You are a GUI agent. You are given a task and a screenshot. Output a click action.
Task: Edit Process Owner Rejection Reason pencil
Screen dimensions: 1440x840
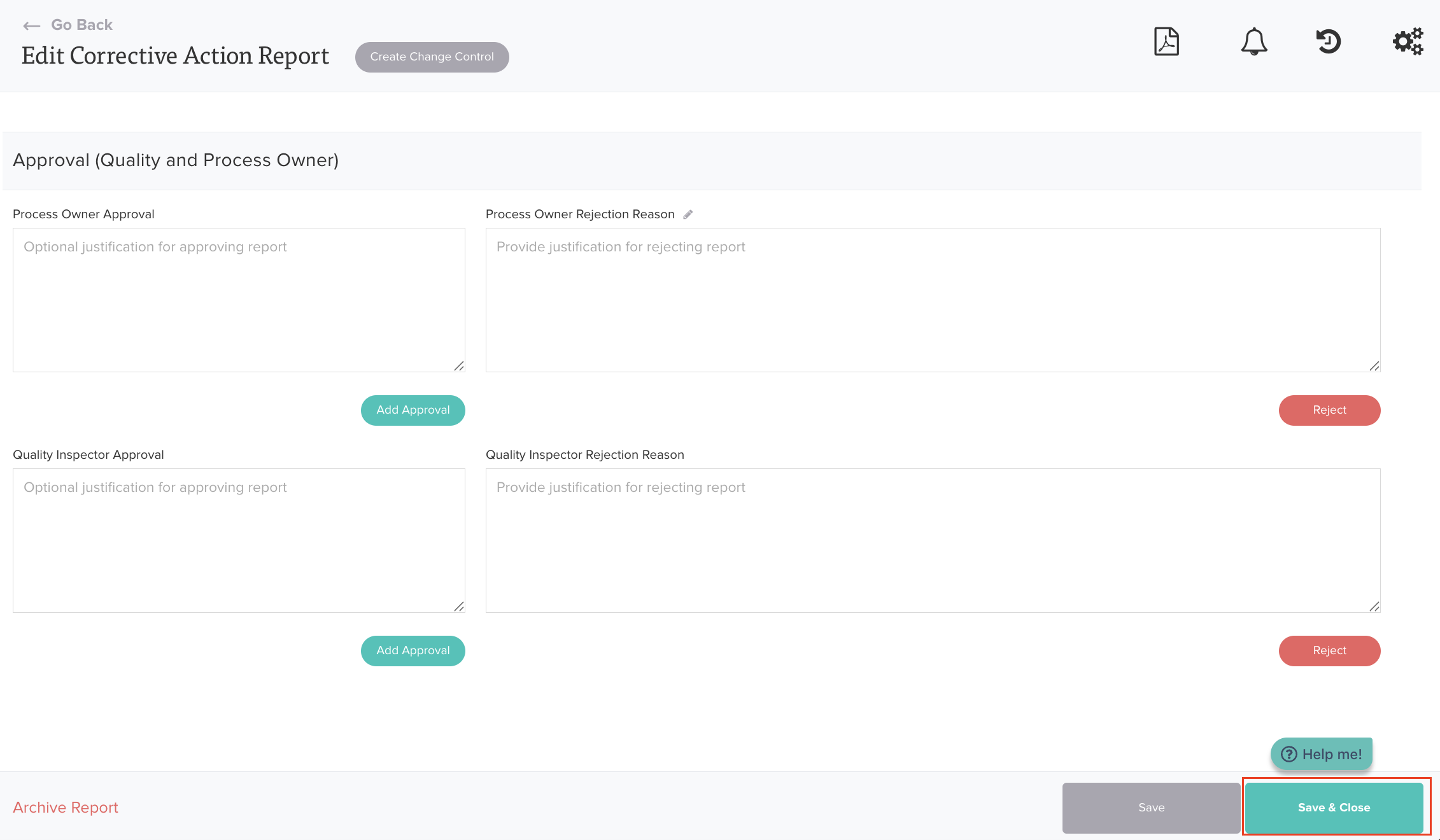688,214
